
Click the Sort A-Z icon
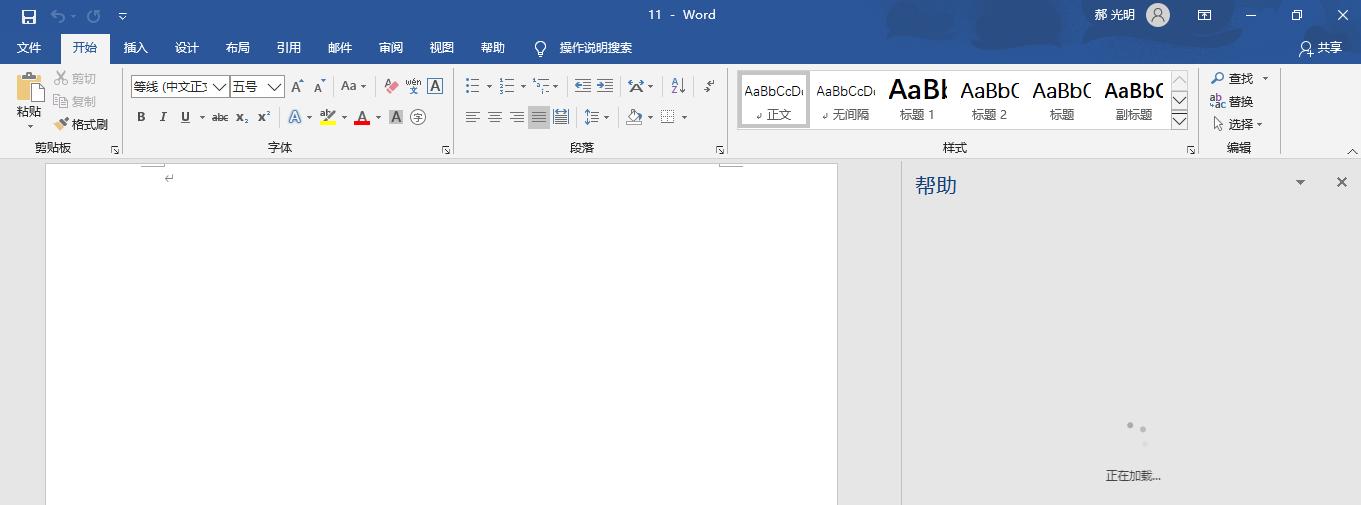coord(678,87)
